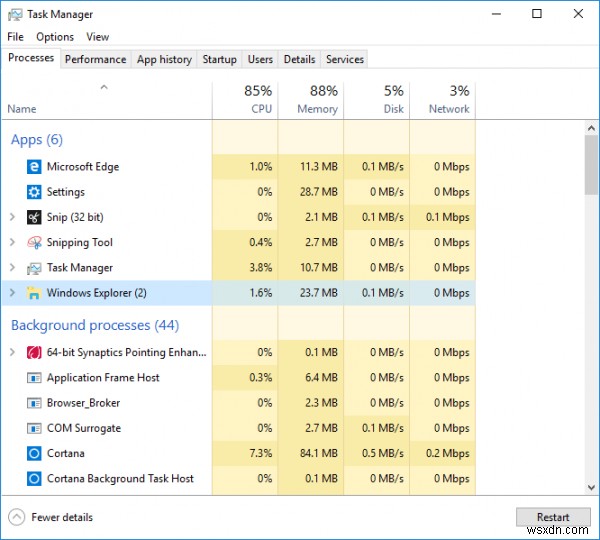Click the scrollbar up arrow
This screenshot has width=600, height=540.
(x=591, y=128)
